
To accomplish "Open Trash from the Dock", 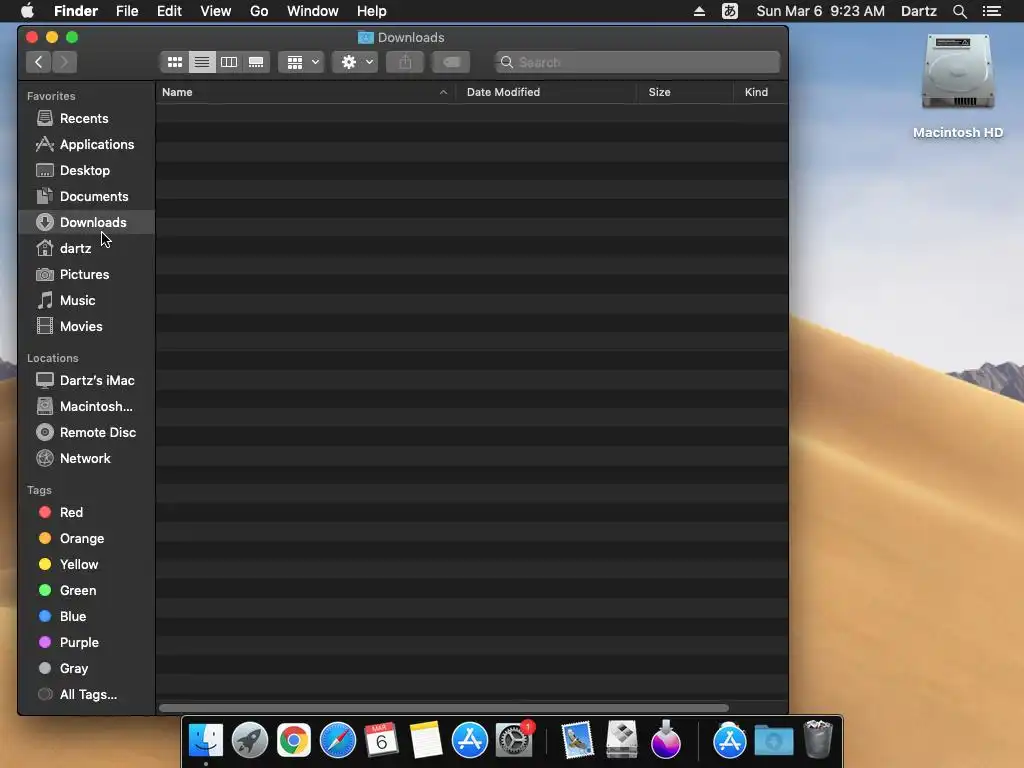I will point(818,739).
